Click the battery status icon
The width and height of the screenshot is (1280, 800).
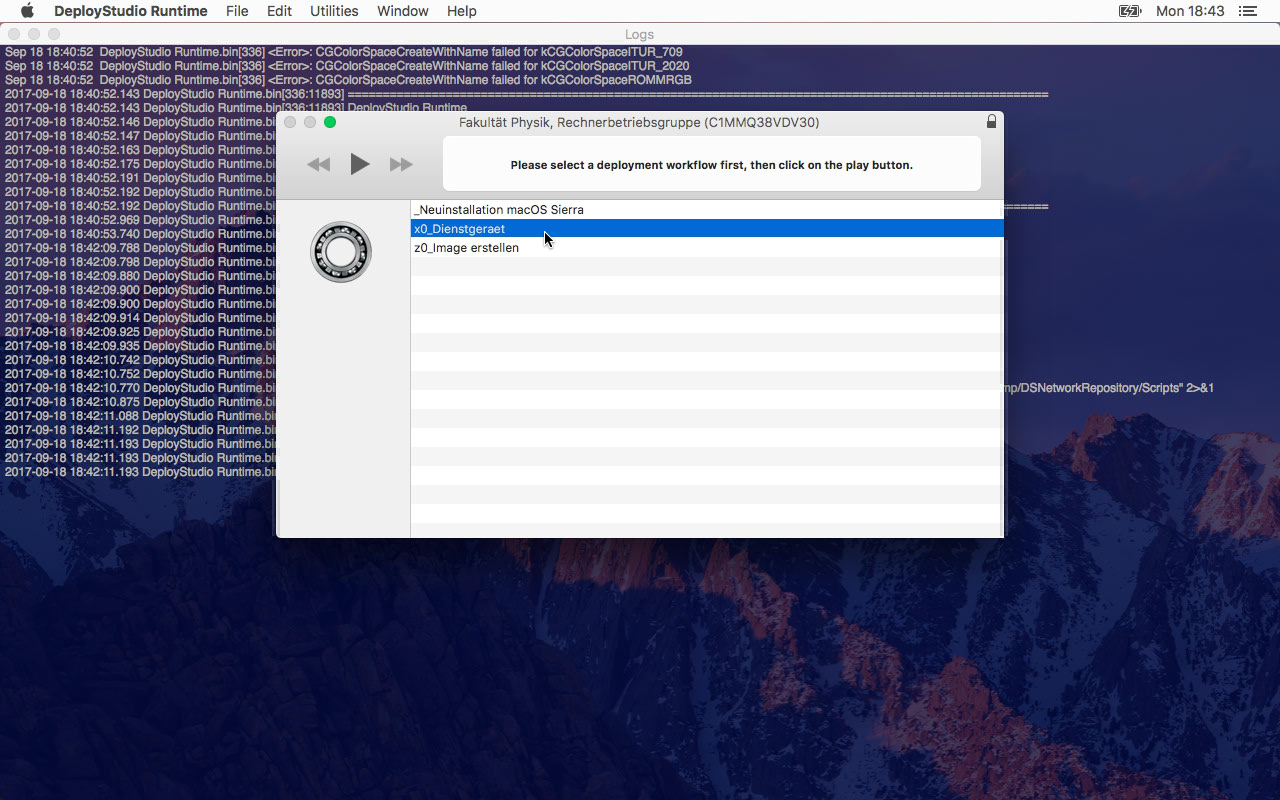1130,11
